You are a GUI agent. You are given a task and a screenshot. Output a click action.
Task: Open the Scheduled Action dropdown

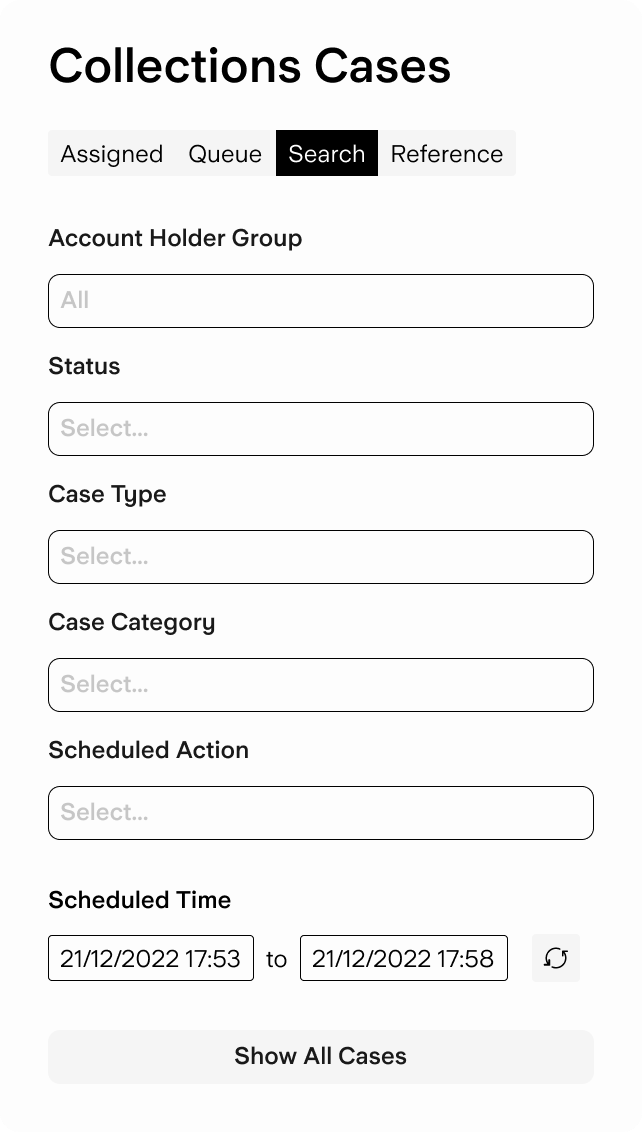320,813
